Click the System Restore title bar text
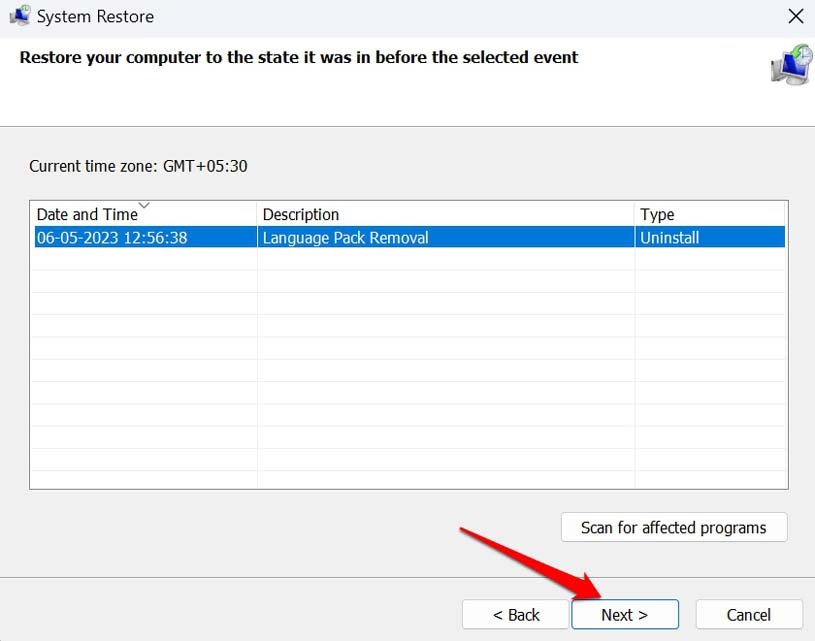815x641 pixels. click(96, 15)
